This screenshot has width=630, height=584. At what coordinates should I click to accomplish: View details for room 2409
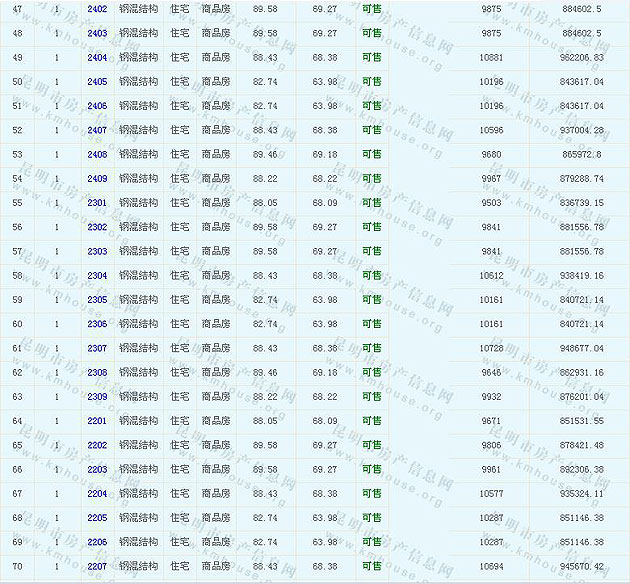[97, 178]
